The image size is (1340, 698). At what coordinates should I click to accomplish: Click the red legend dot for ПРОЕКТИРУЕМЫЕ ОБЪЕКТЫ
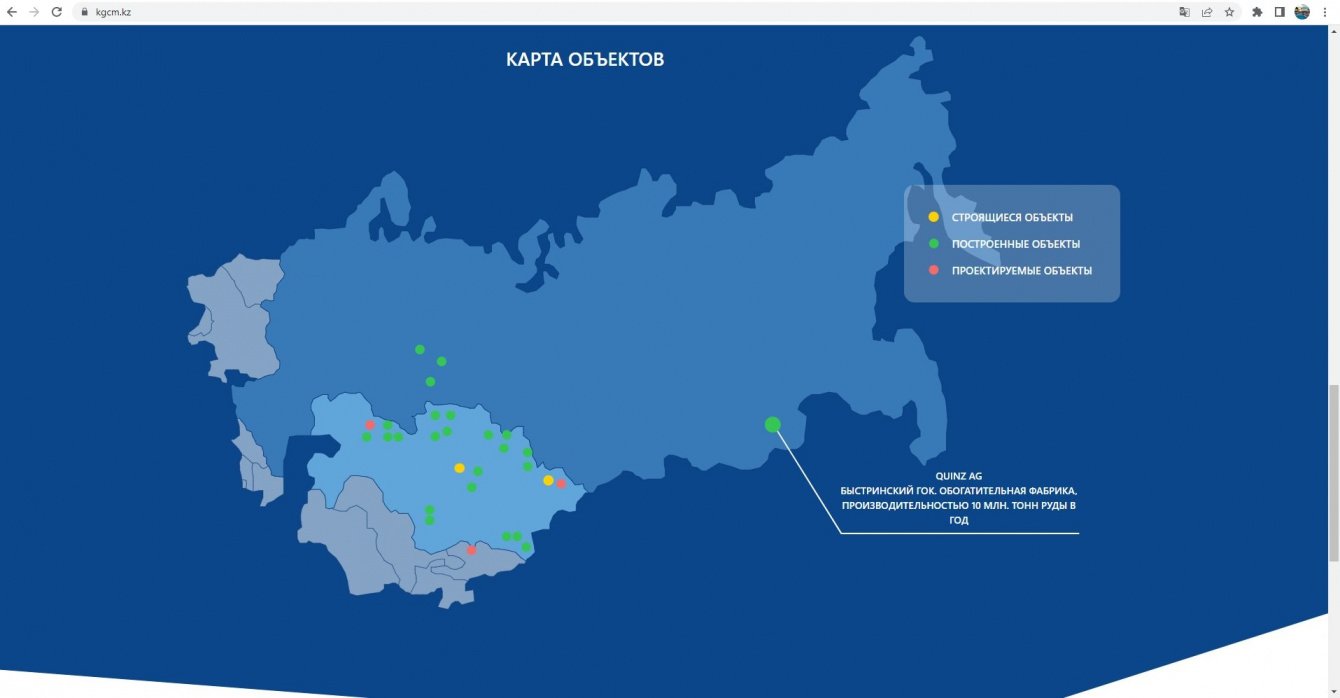pyautogui.click(x=933, y=270)
